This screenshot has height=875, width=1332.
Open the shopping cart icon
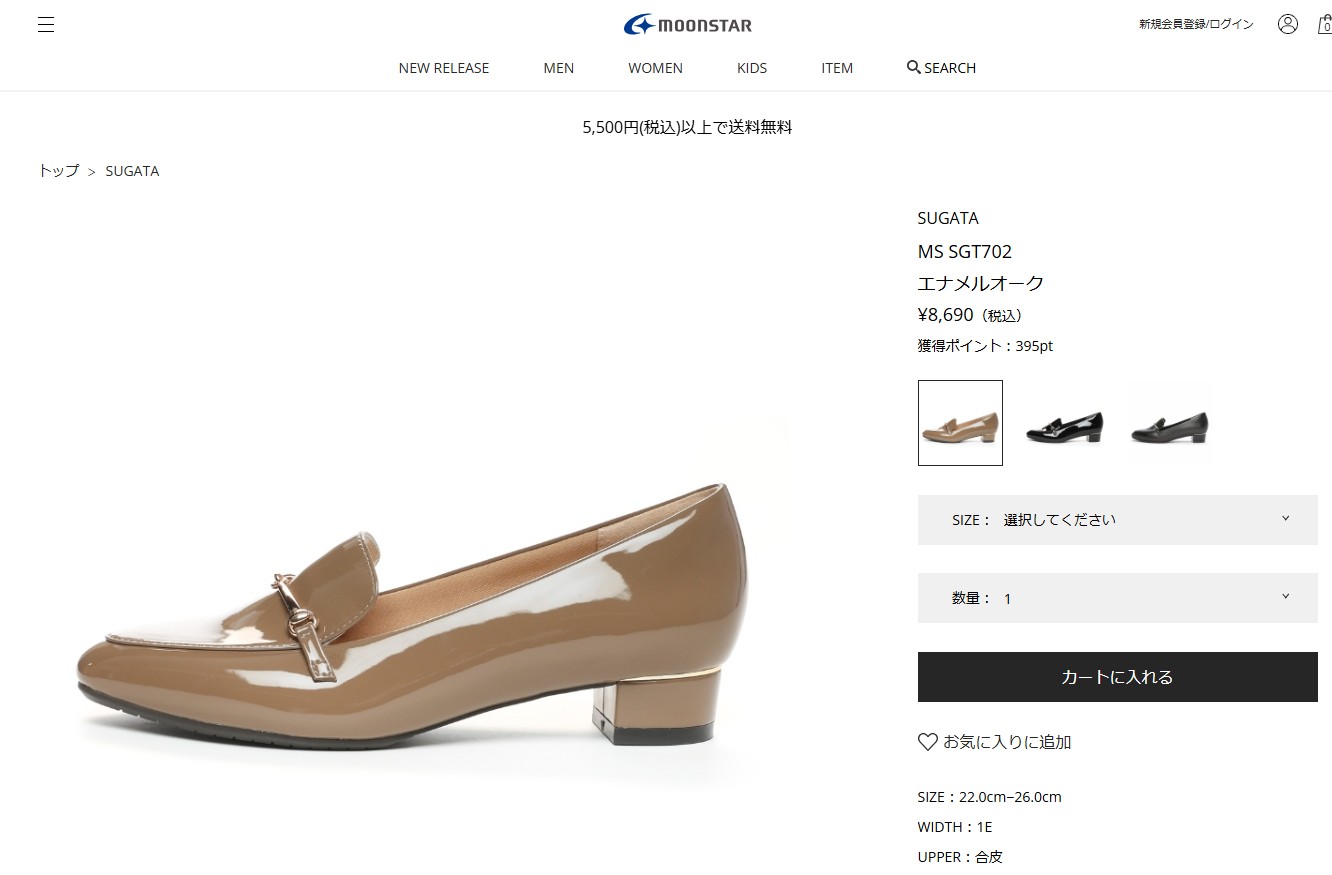1326,24
